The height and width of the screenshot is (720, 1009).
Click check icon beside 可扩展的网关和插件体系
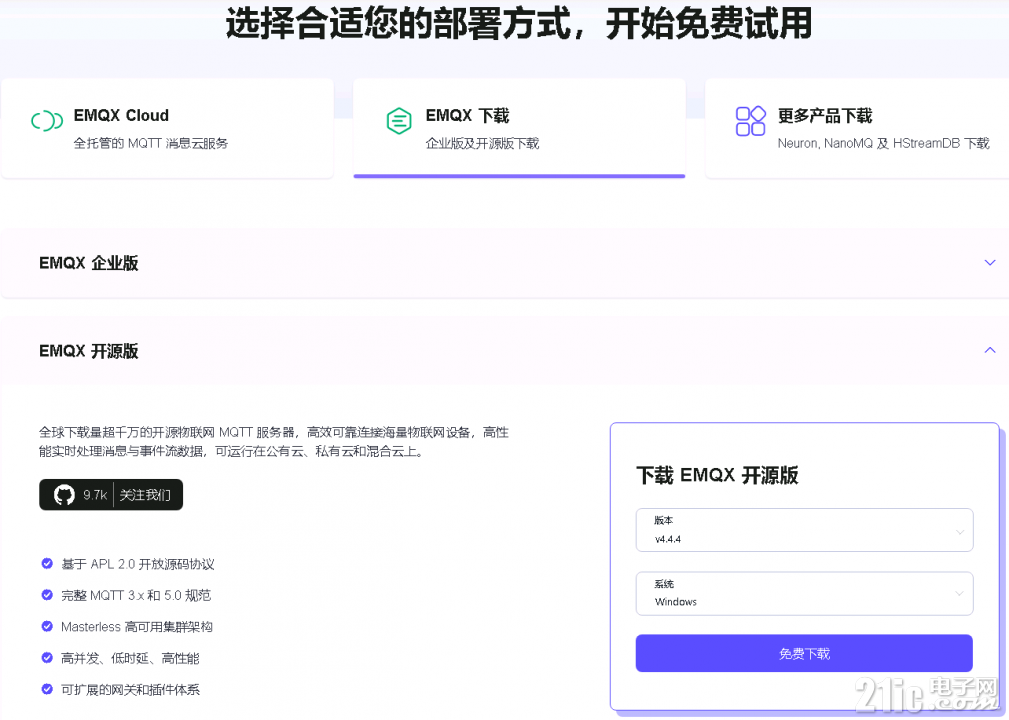[47, 689]
